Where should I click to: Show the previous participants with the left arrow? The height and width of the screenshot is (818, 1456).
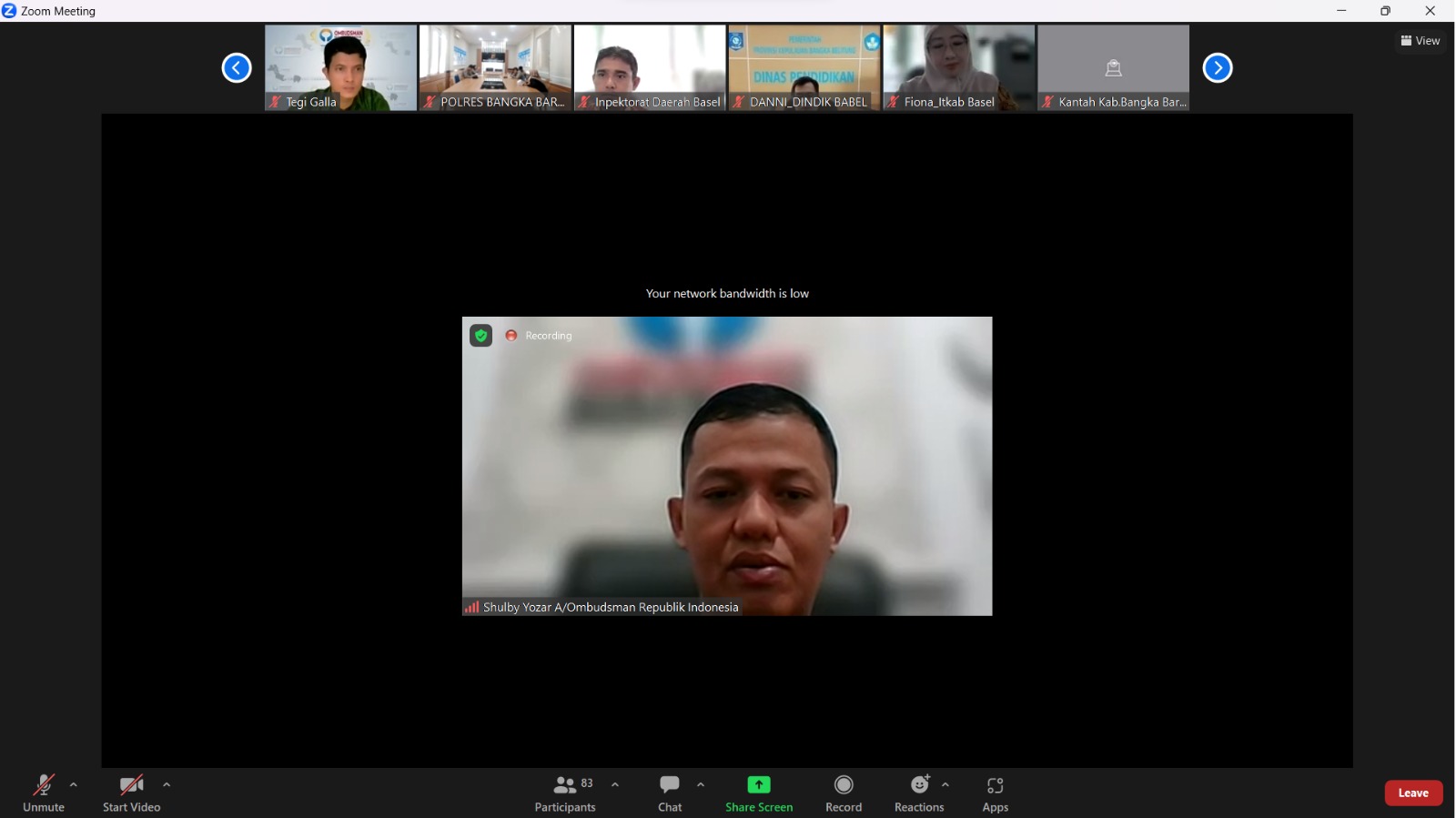coord(237,68)
